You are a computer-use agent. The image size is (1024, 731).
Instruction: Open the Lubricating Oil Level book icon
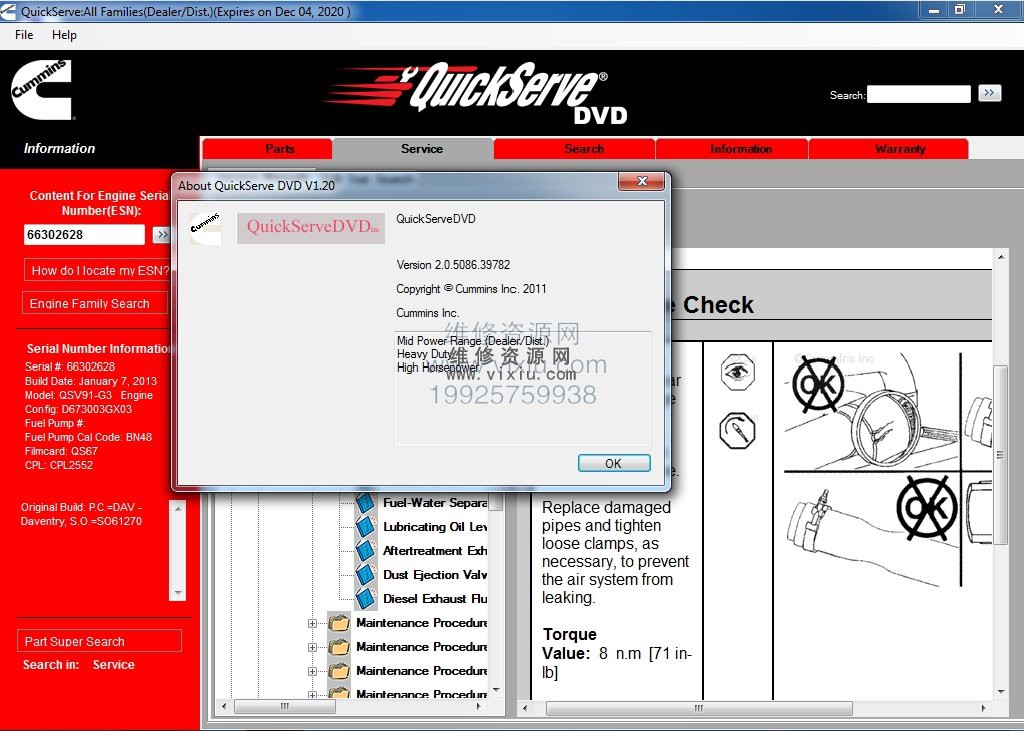[365, 527]
